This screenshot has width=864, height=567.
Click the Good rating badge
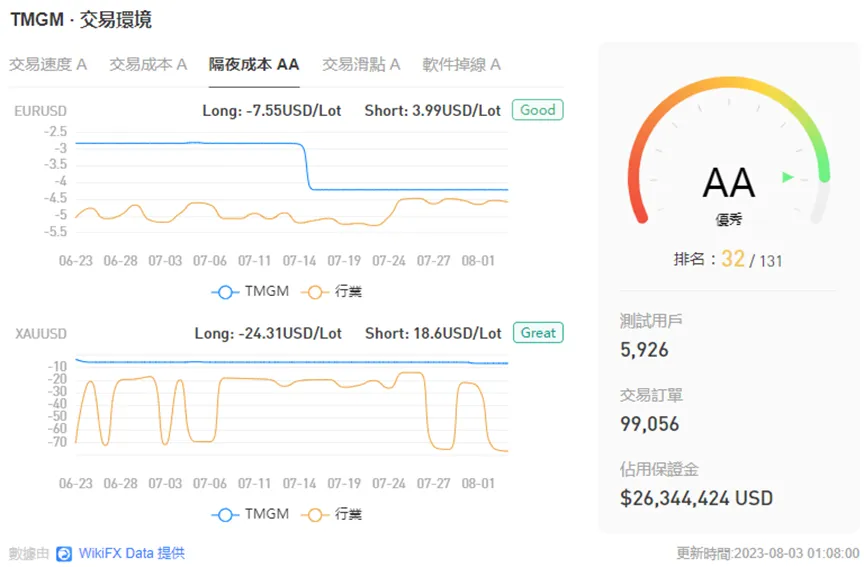tap(538, 110)
